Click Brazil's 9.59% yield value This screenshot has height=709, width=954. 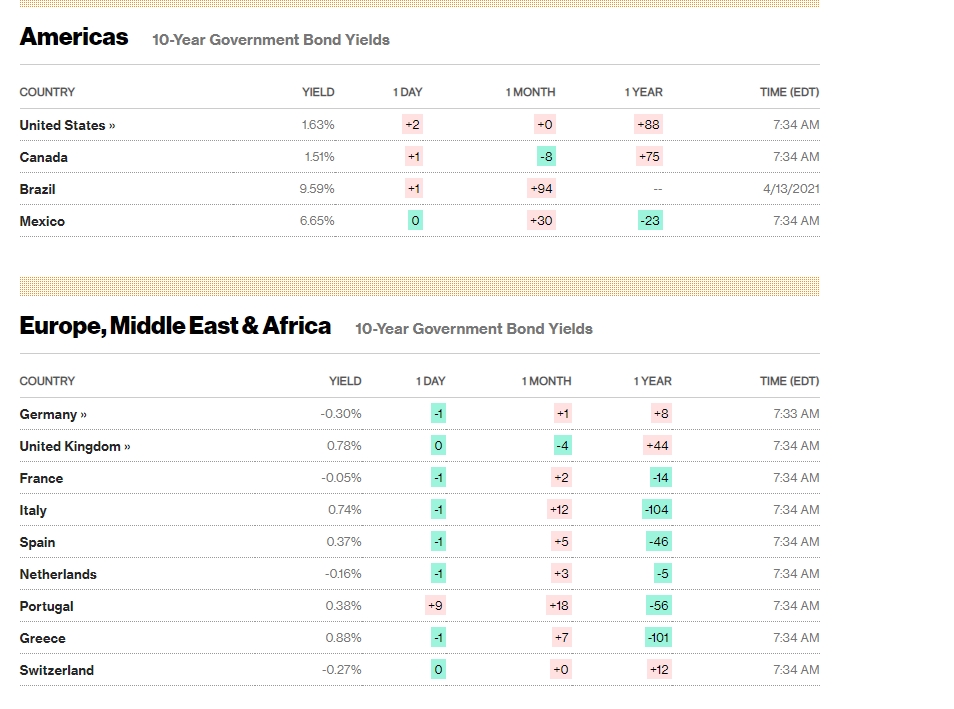[x=317, y=189]
